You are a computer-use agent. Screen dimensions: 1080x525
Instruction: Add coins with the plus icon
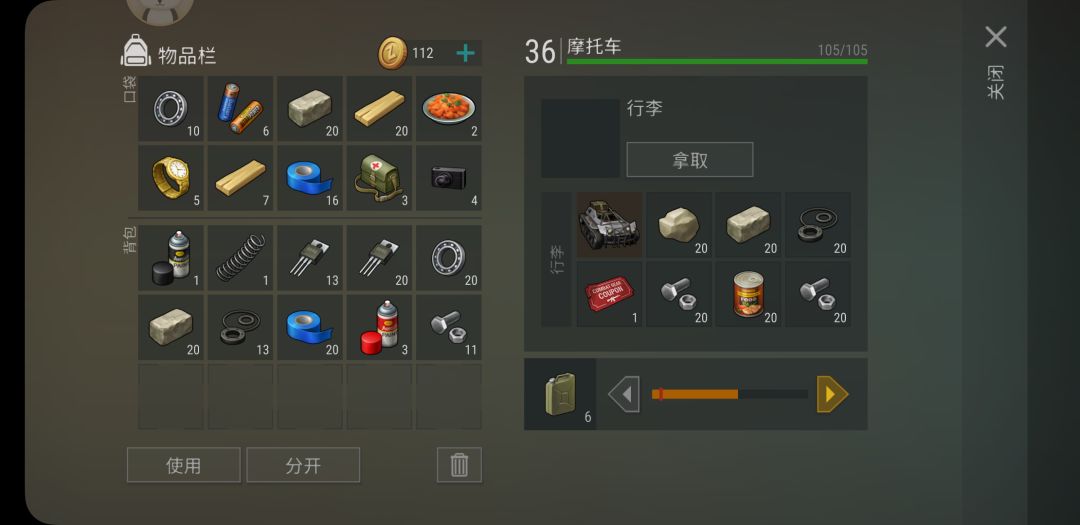pos(466,53)
